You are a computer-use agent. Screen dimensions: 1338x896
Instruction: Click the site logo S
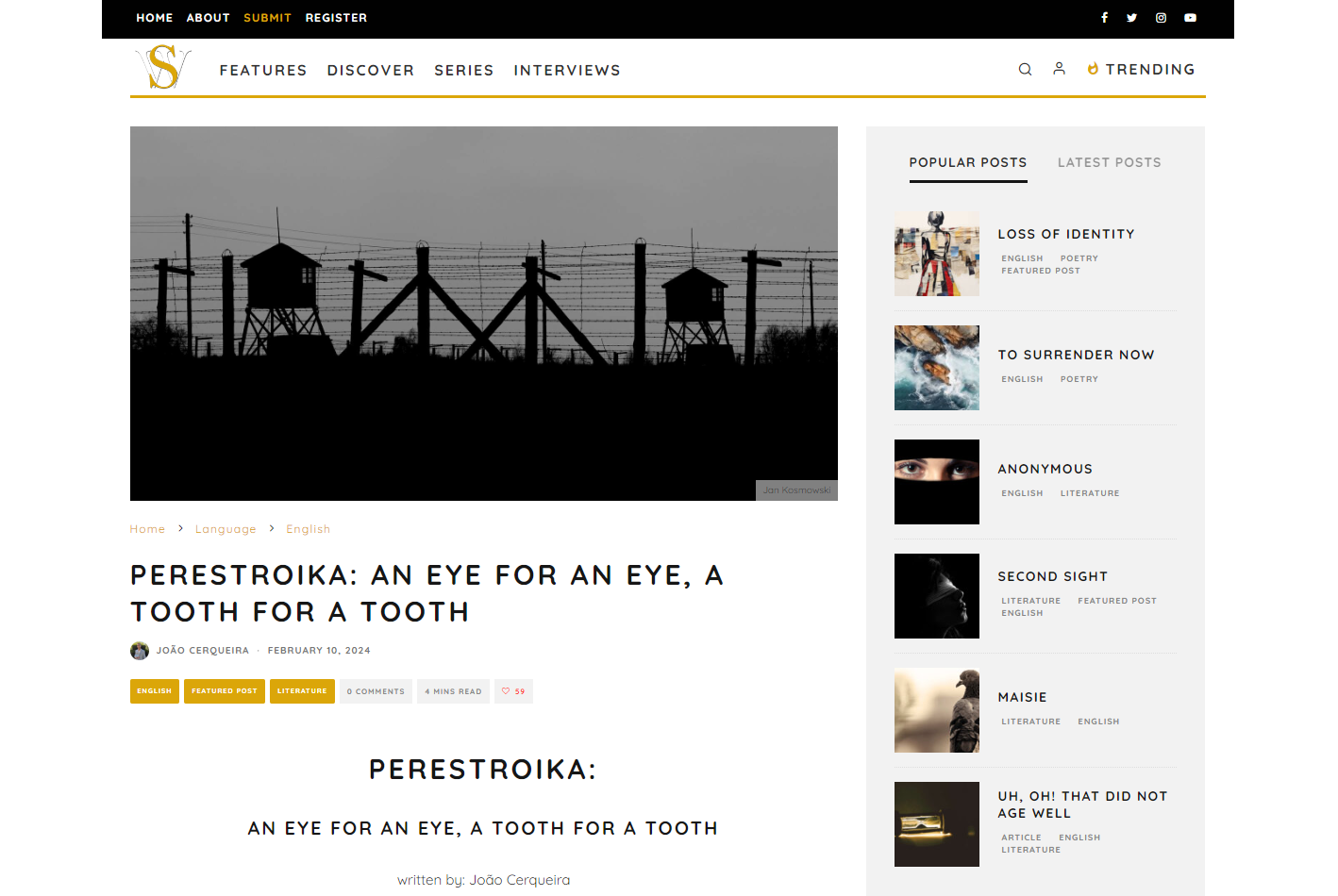point(163,67)
